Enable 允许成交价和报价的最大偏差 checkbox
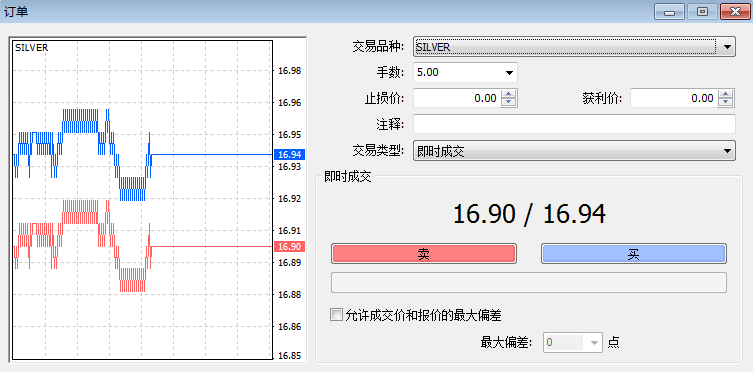The height and width of the screenshot is (372, 753). (337, 315)
